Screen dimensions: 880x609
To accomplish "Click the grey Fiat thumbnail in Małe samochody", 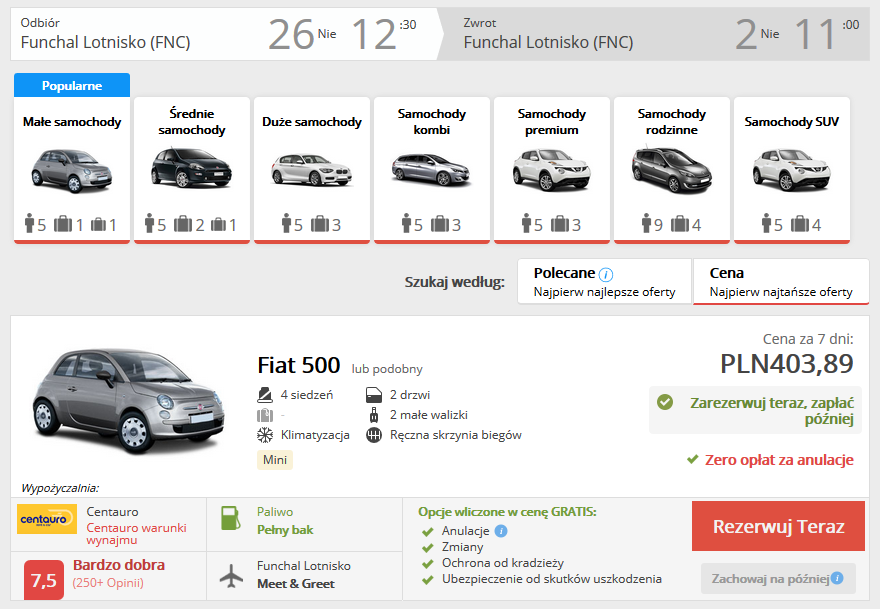I will (x=72, y=171).
